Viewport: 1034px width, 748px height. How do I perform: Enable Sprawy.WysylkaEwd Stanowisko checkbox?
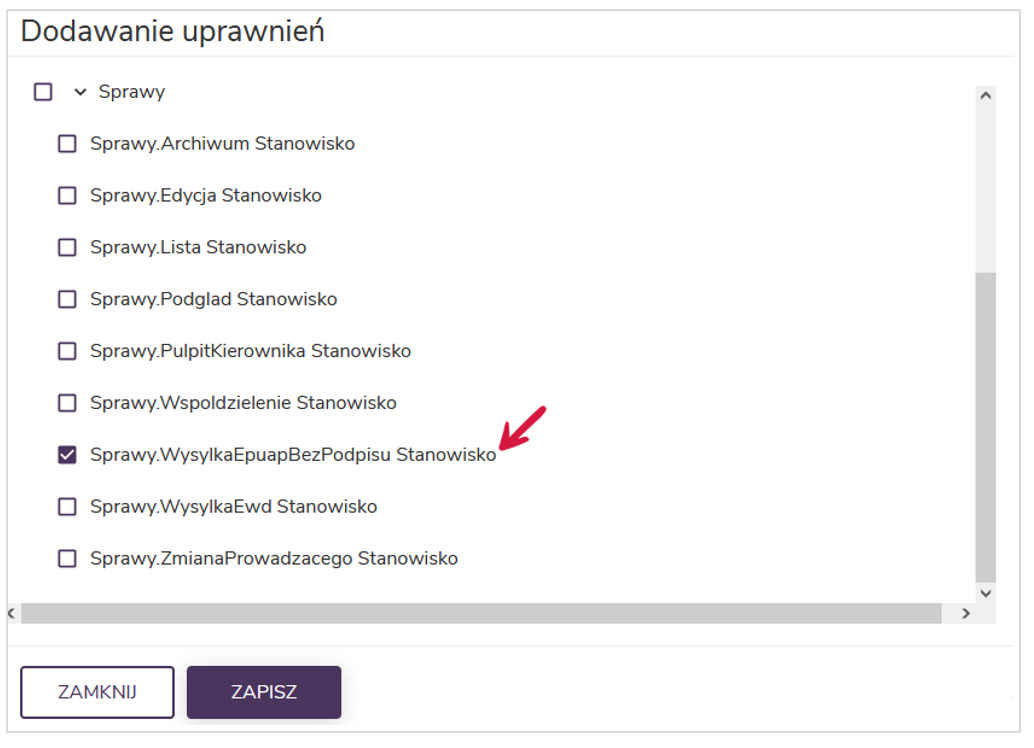[67, 507]
